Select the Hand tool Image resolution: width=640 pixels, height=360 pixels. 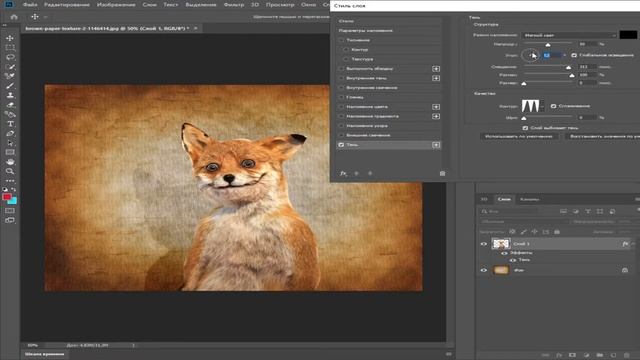(10, 162)
